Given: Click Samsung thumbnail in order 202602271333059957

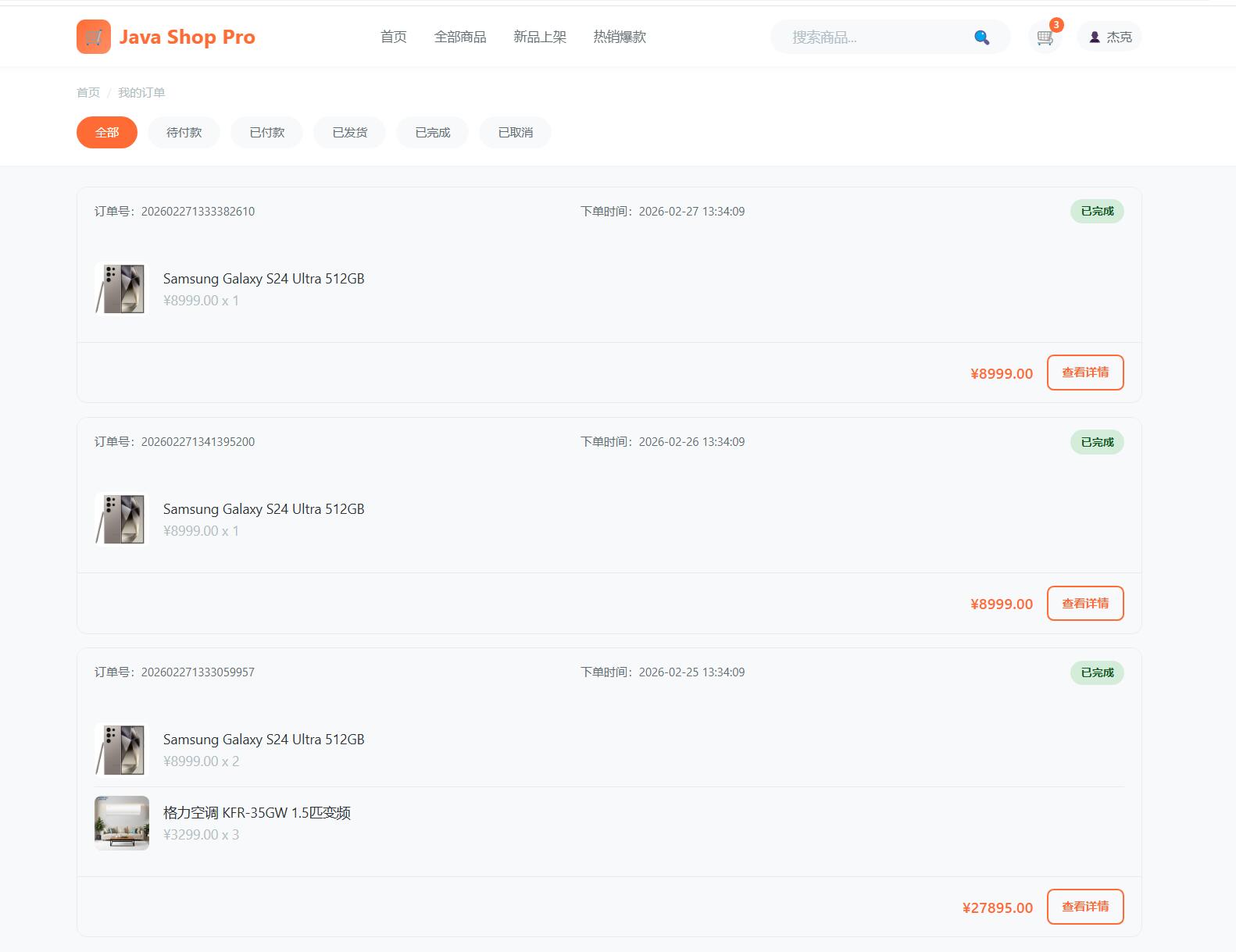Looking at the screenshot, I should (x=121, y=750).
